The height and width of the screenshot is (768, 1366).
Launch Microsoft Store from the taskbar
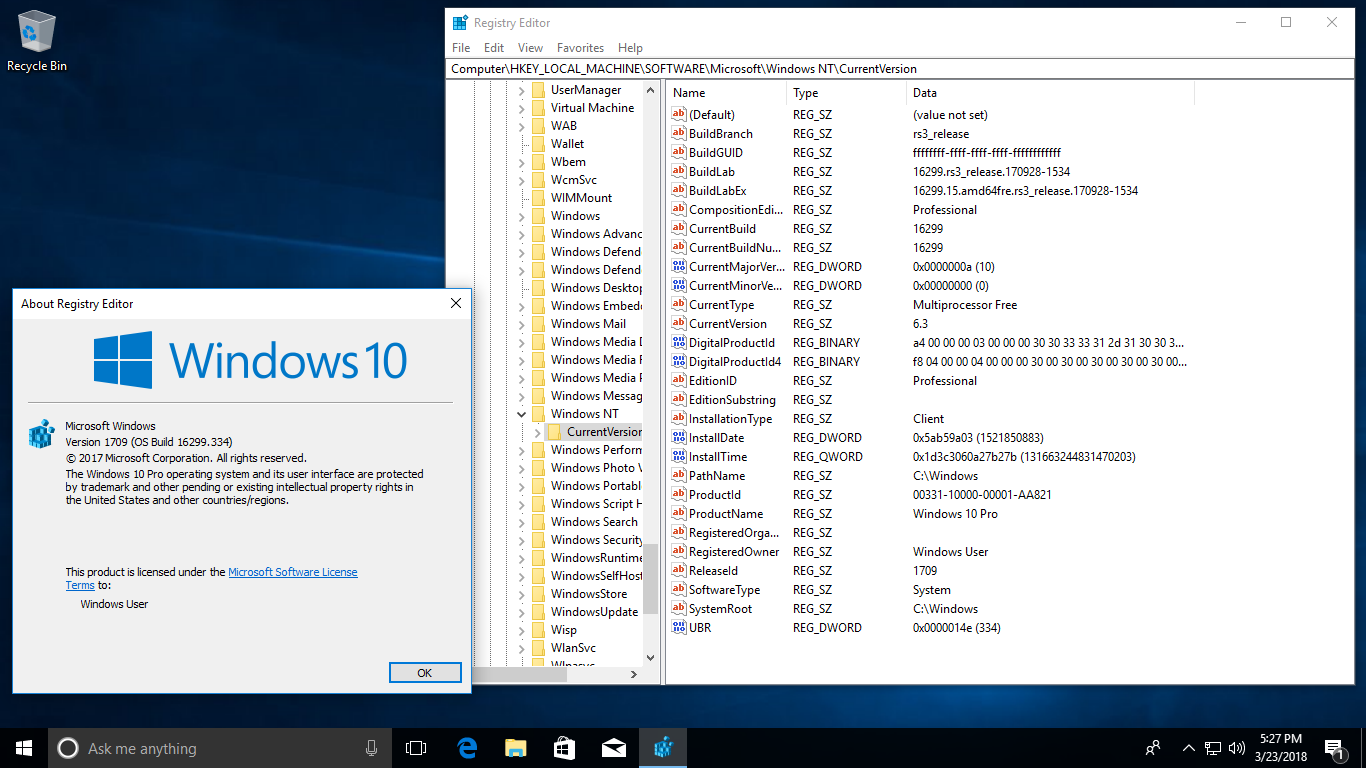(565, 748)
